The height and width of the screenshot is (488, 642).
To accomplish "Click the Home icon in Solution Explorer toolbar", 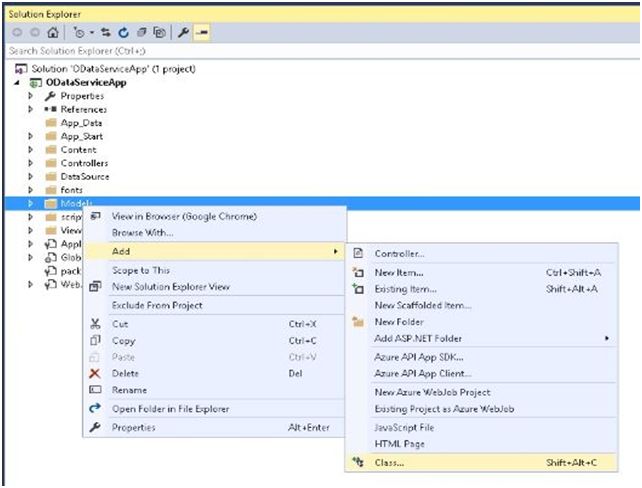I will point(52,32).
